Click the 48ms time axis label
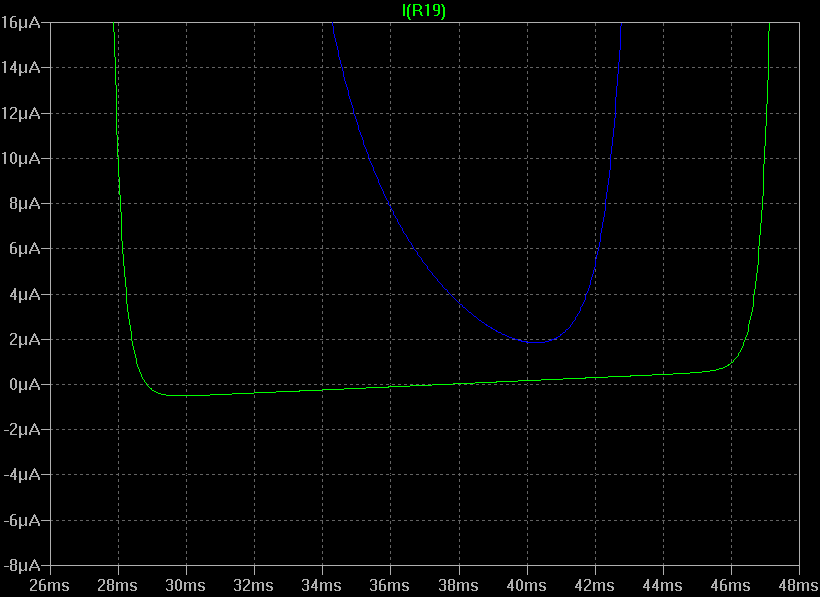 (799, 585)
